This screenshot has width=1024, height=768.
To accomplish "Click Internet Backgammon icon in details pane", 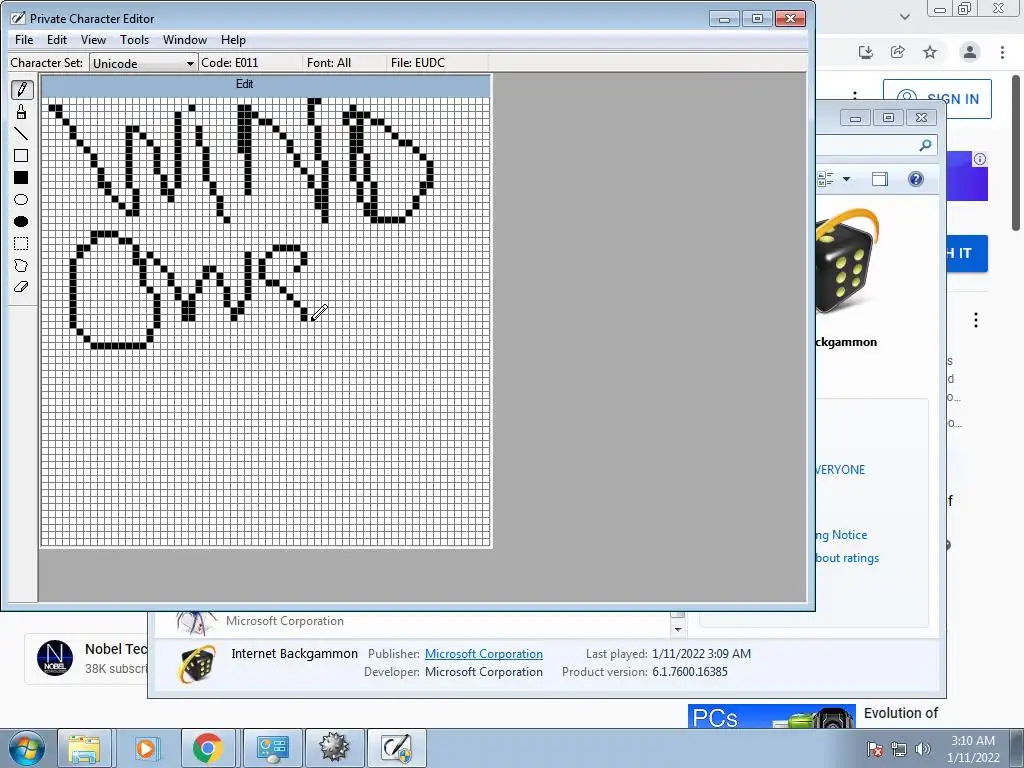I will [197, 664].
